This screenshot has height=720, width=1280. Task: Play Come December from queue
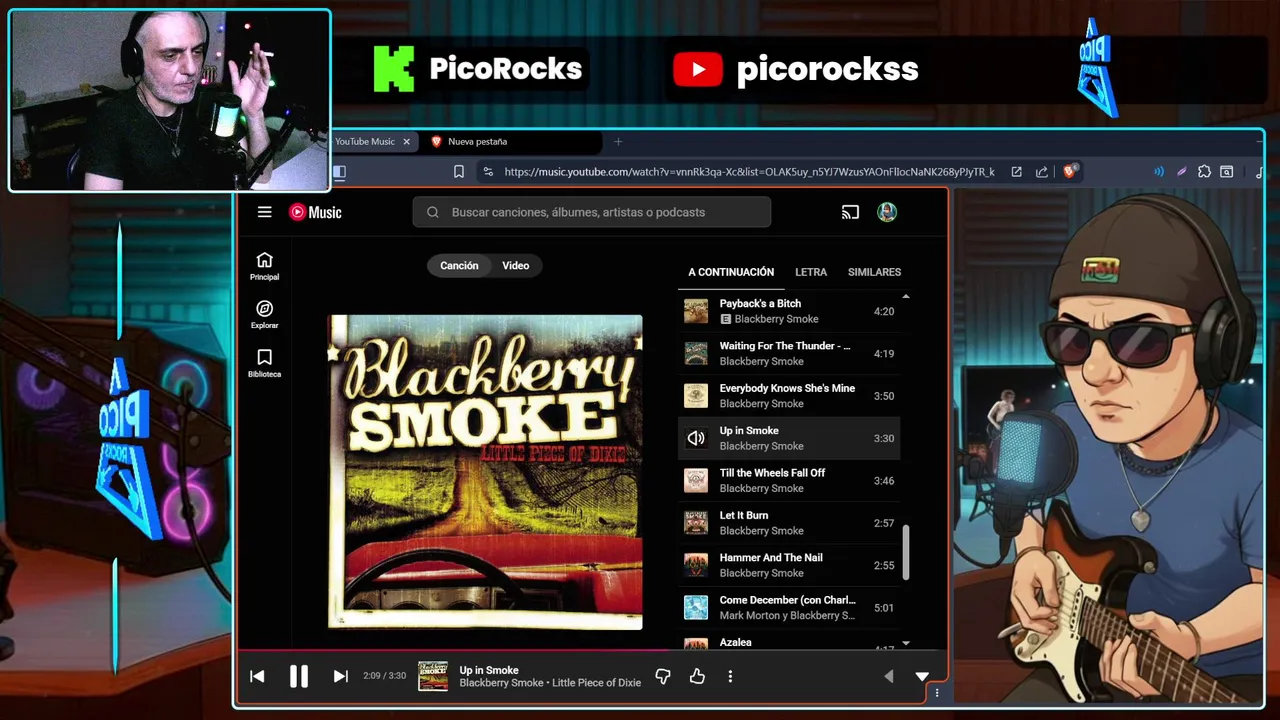pyautogui.click(x=789, y=607)
